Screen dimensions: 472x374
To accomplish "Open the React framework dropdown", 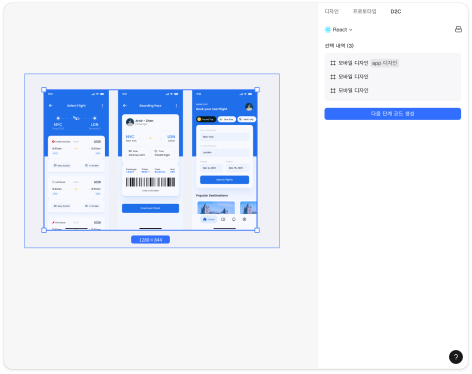I will coord(342,30).
